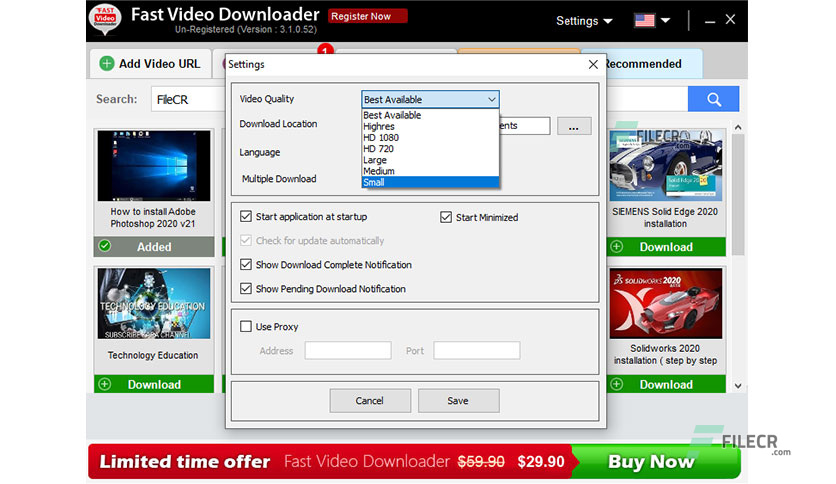Select Large video quality option
The image size is (836, 484).
pyautogui.click(x=430, y=160)
